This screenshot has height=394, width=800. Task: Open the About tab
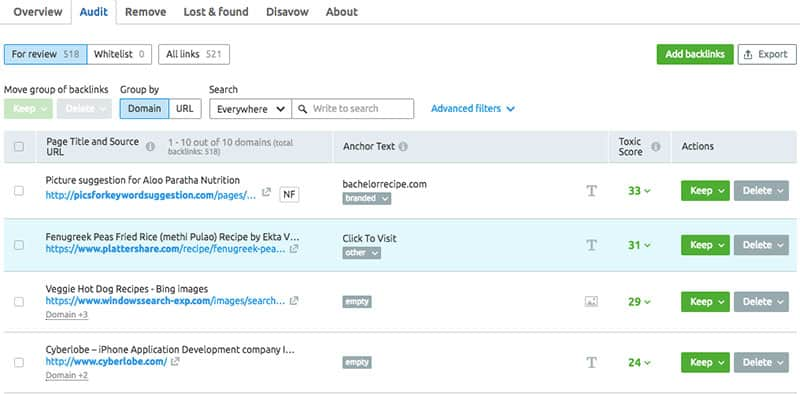coord(342,12)
